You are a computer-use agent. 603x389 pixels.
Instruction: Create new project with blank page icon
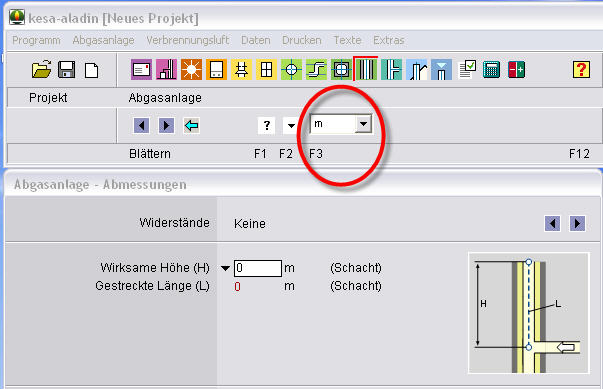92,70
